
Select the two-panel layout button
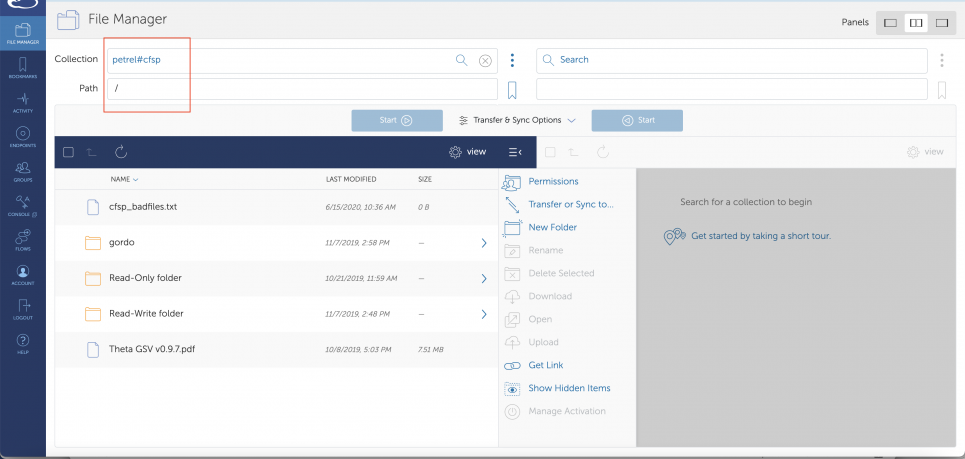915,22
